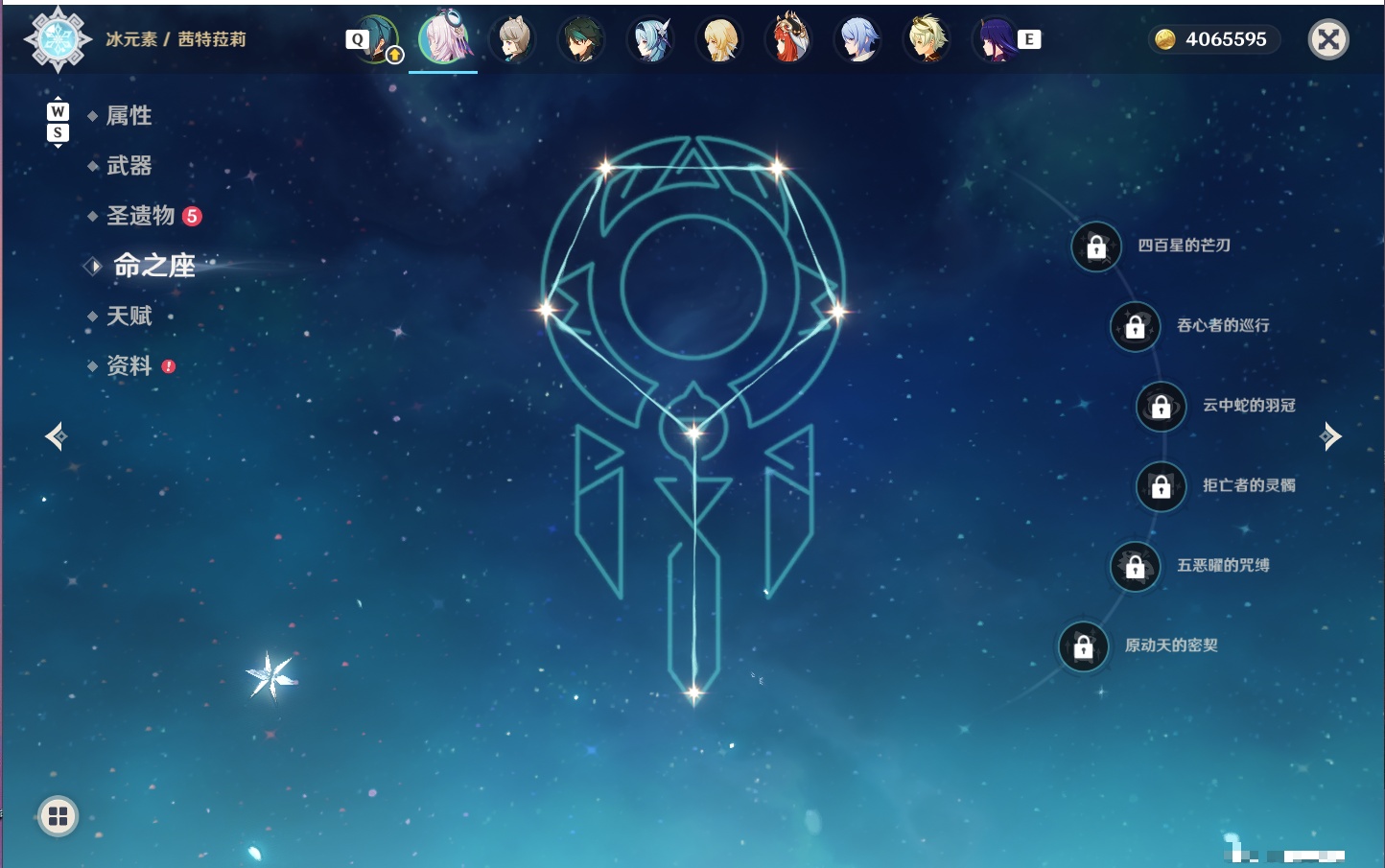1385x868 pixels.
Task: Select the 命之座 constellation menu
Action: 154,266
